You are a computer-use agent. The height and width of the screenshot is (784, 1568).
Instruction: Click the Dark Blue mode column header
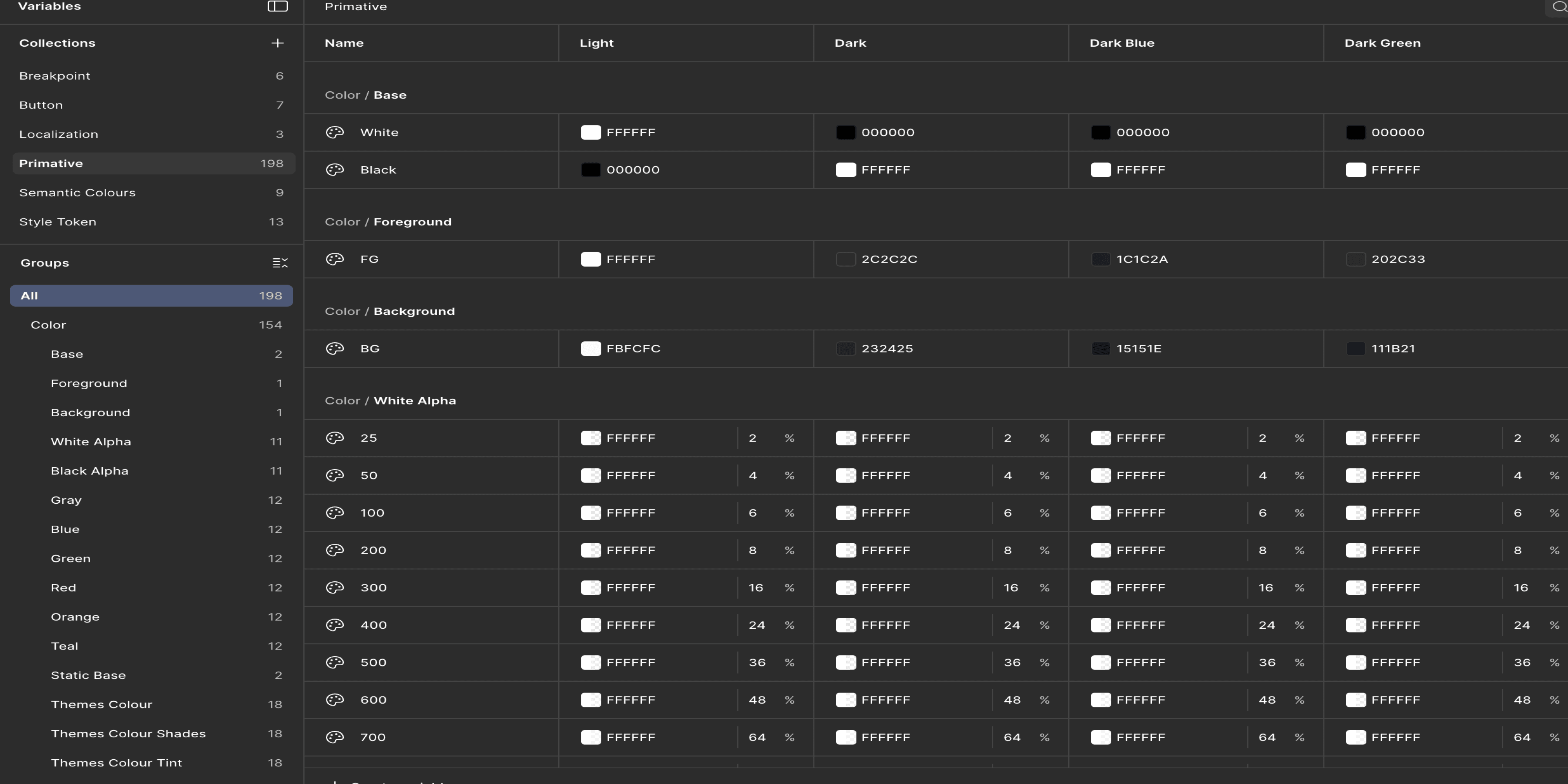(1121, 43)
